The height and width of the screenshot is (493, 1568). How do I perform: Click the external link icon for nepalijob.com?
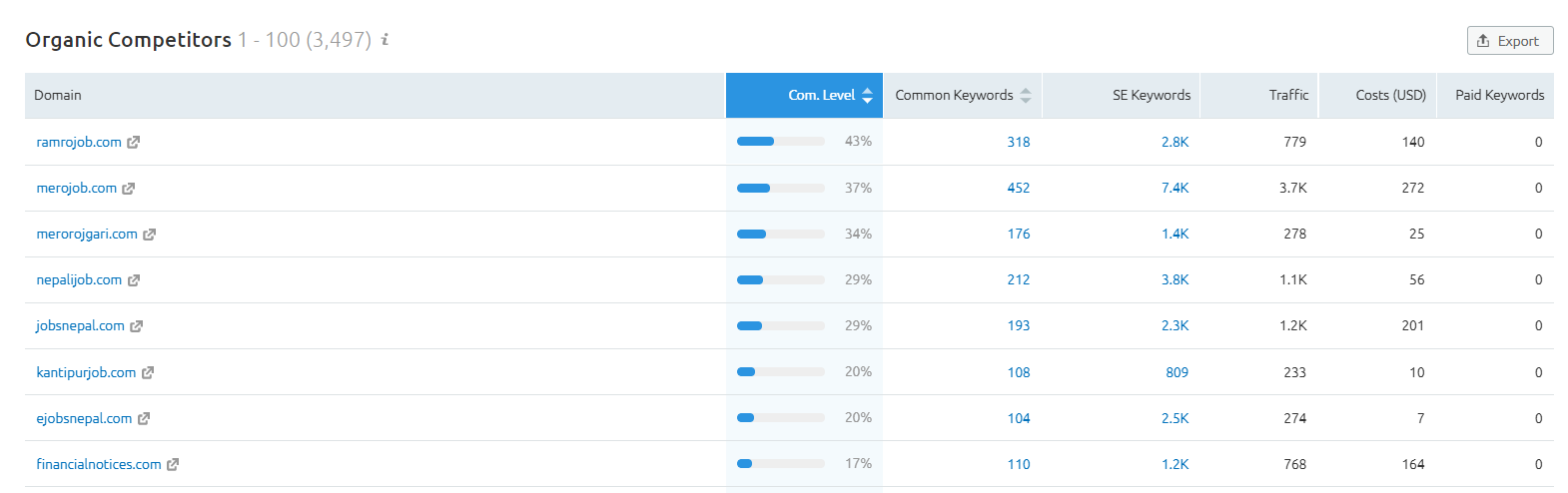(x=134, y=280)
